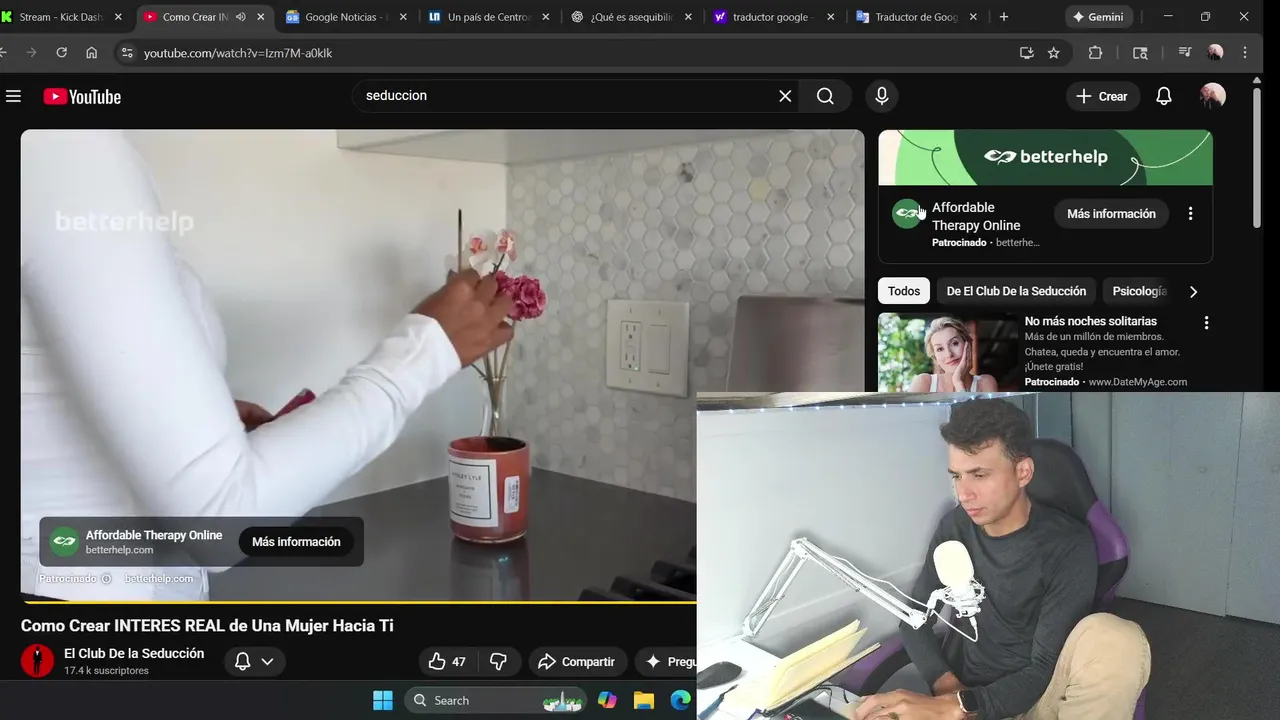
Task: Open El Club De la Seducción channel name
Action: 134,653
